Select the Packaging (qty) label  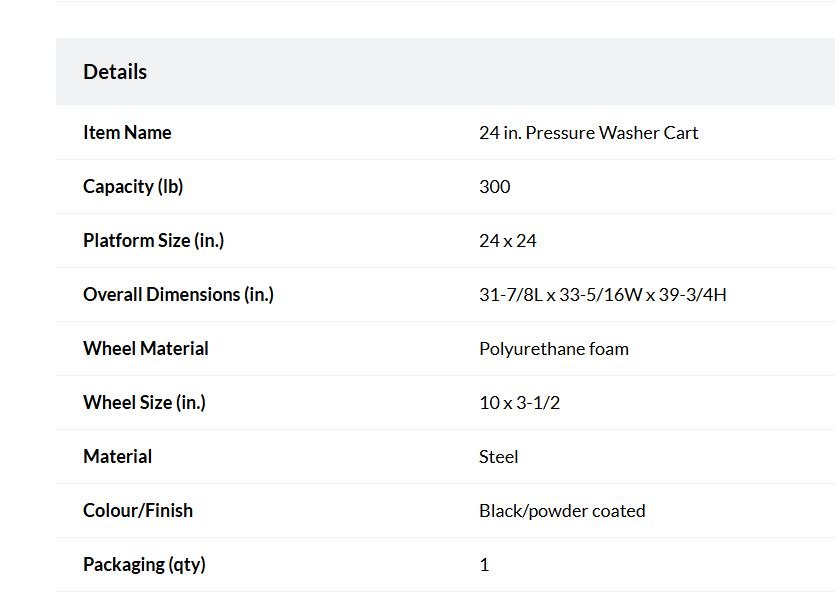pyautogui.click(x=144, y=564)
